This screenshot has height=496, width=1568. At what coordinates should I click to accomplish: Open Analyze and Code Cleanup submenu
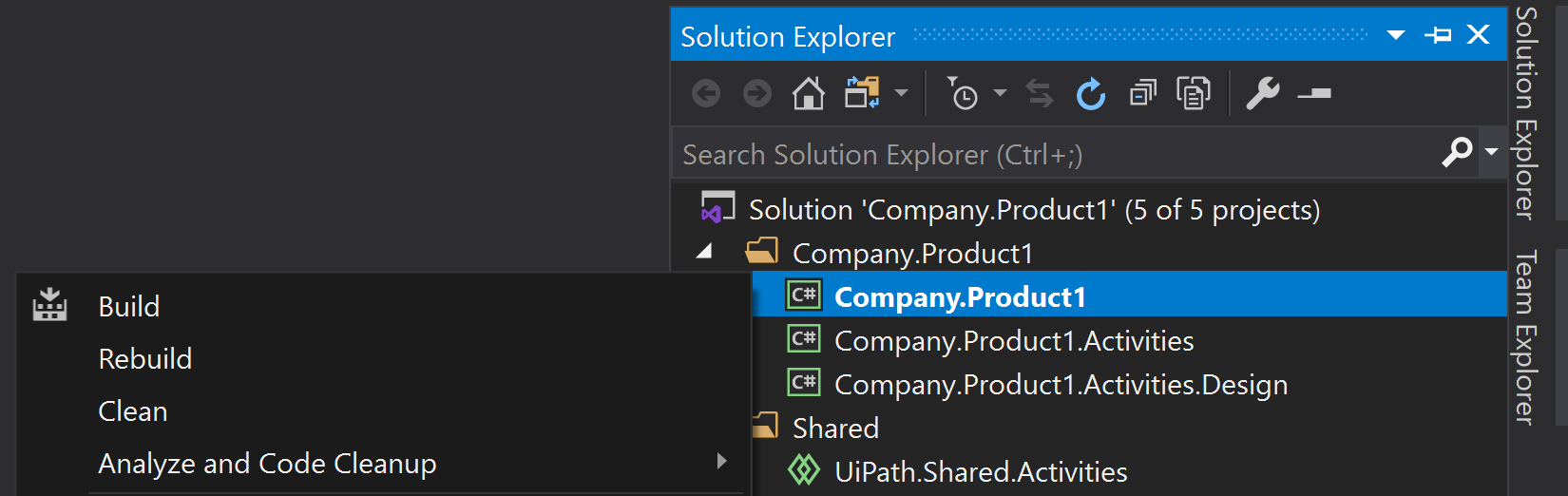click(x=384, y=463)
